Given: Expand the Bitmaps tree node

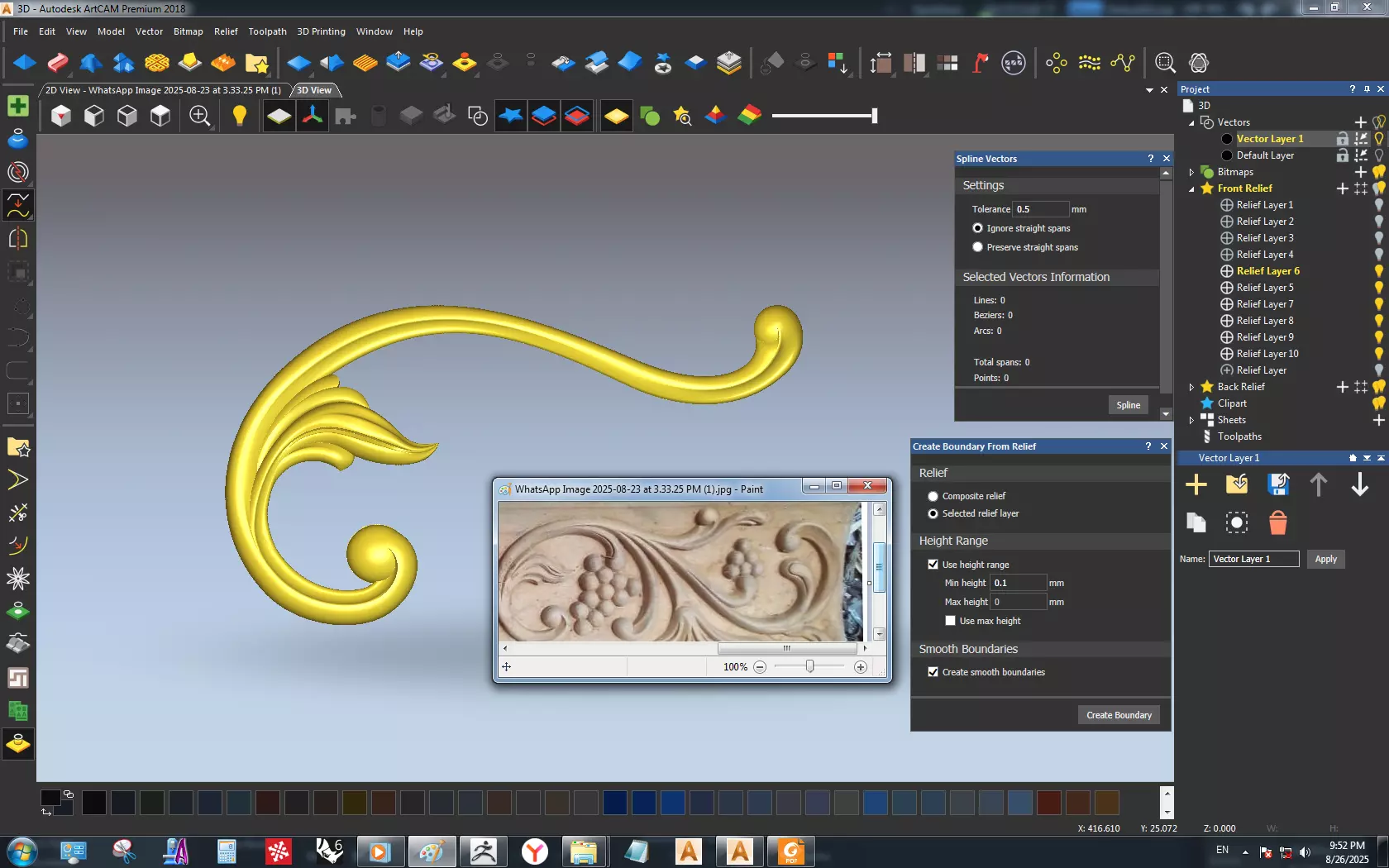Looking at the screenshot, I should point(1191,172).
